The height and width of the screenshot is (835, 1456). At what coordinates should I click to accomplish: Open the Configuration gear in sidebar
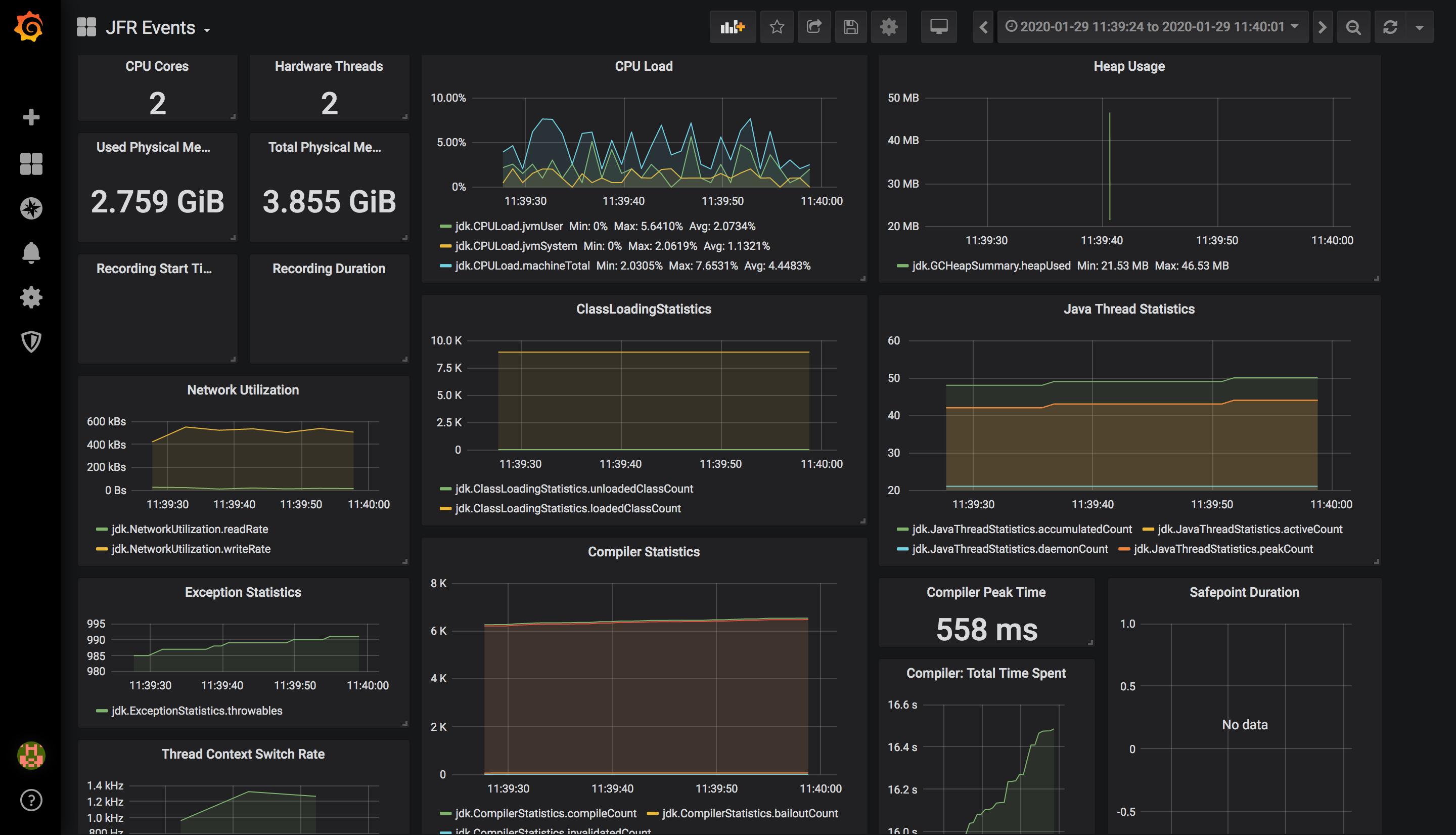[31, 297]
